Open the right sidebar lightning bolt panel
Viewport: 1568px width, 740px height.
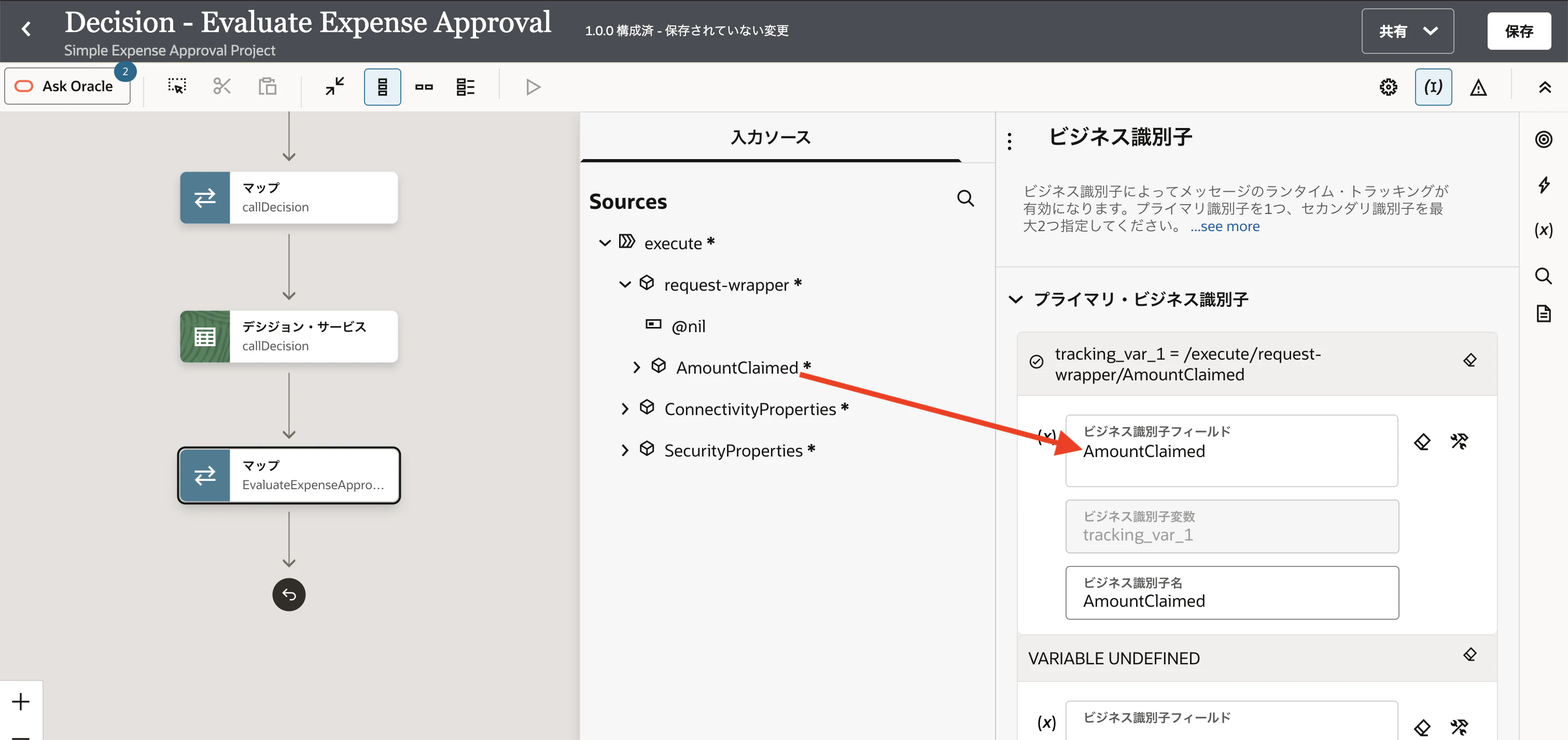pos(1544,185)
